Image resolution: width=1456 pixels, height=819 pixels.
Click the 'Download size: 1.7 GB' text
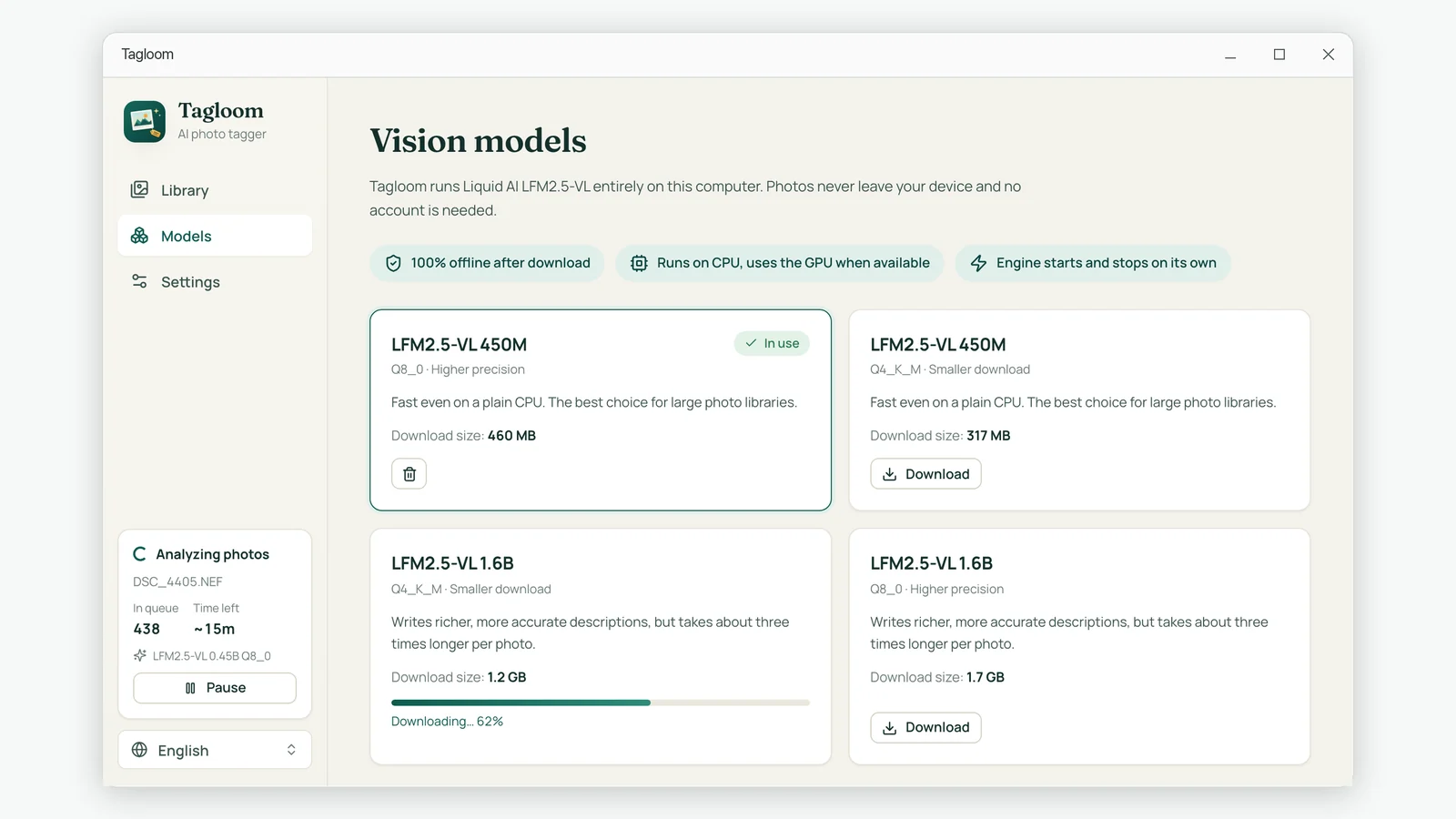tap(937, 677)
